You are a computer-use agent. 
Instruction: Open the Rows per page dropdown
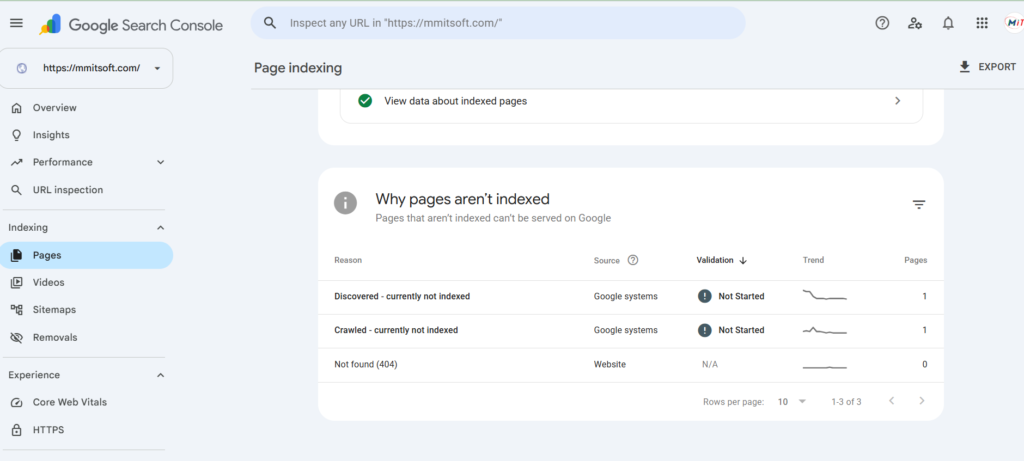(x=792, y=402)
